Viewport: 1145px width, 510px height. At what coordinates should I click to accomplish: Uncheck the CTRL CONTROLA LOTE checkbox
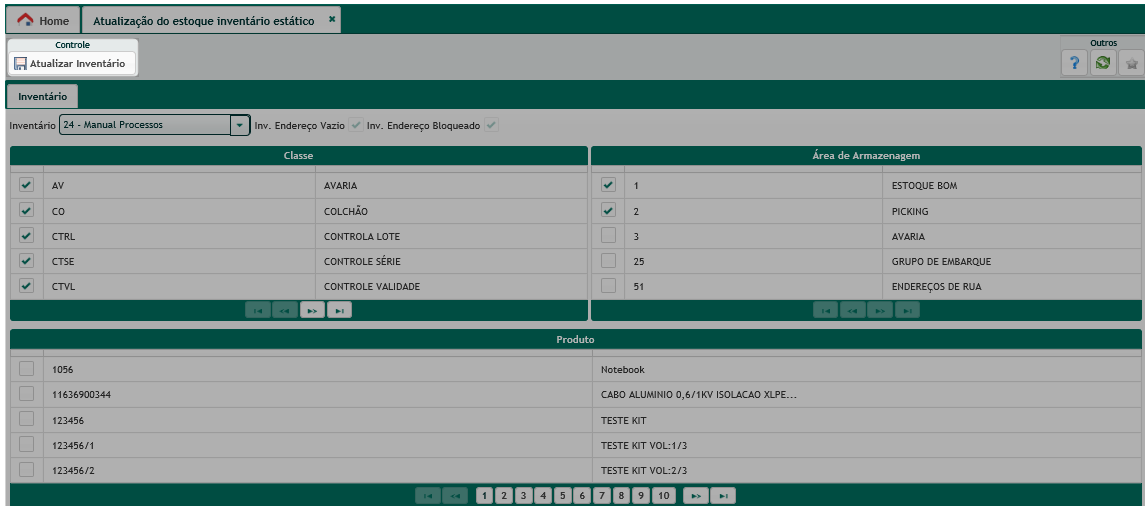(x=26, y=235)
